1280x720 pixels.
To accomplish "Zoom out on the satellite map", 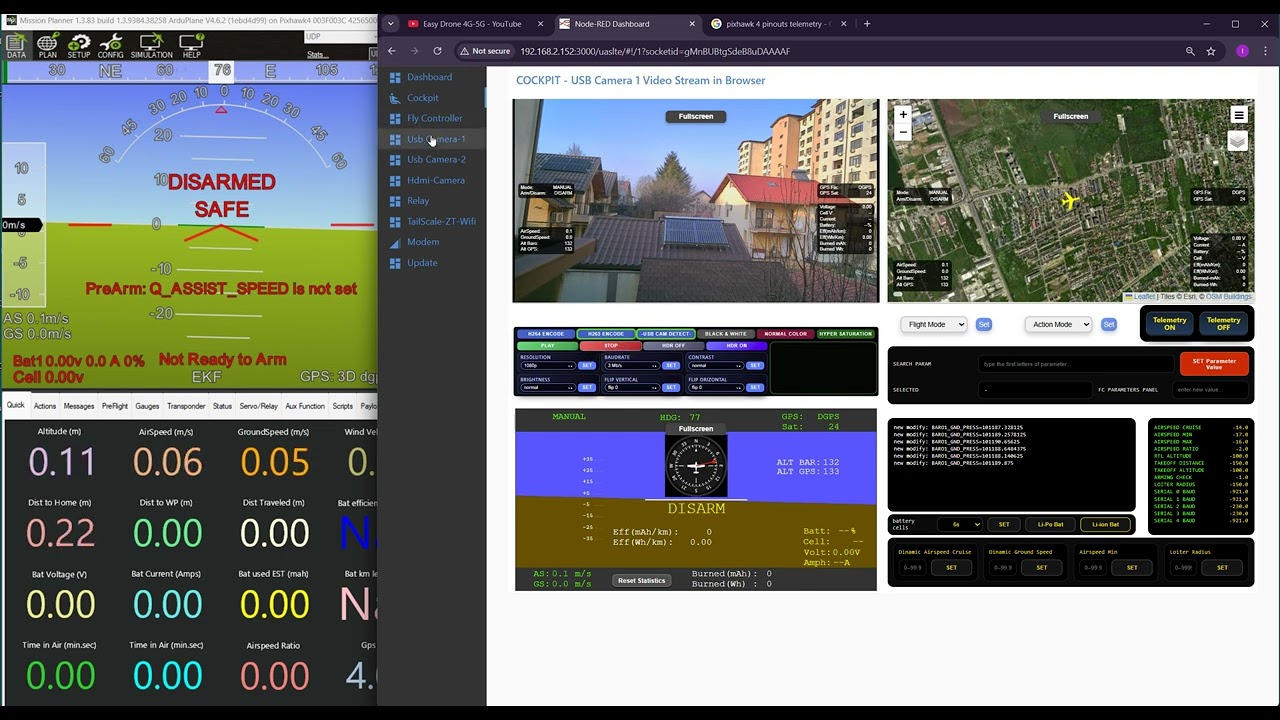I will tap(903, 131).
